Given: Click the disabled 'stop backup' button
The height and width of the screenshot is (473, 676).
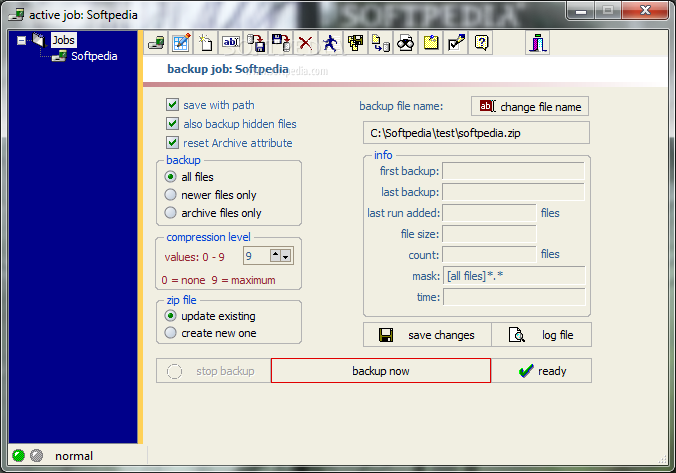Looking at the screenshot, I should coord(214,371).
